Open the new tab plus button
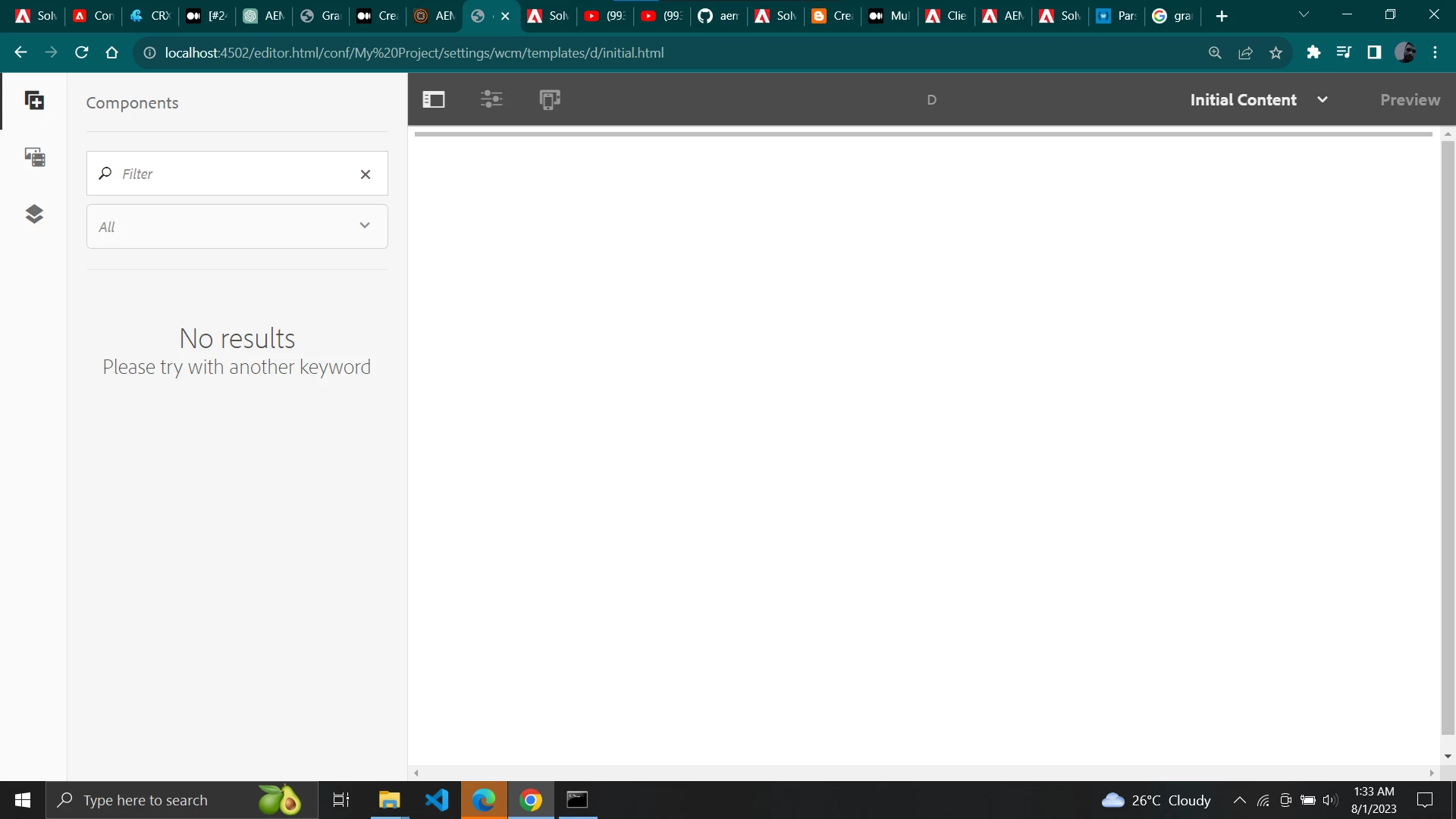The height and width of the screenshot is (819, 1456). coord(1221,16)
